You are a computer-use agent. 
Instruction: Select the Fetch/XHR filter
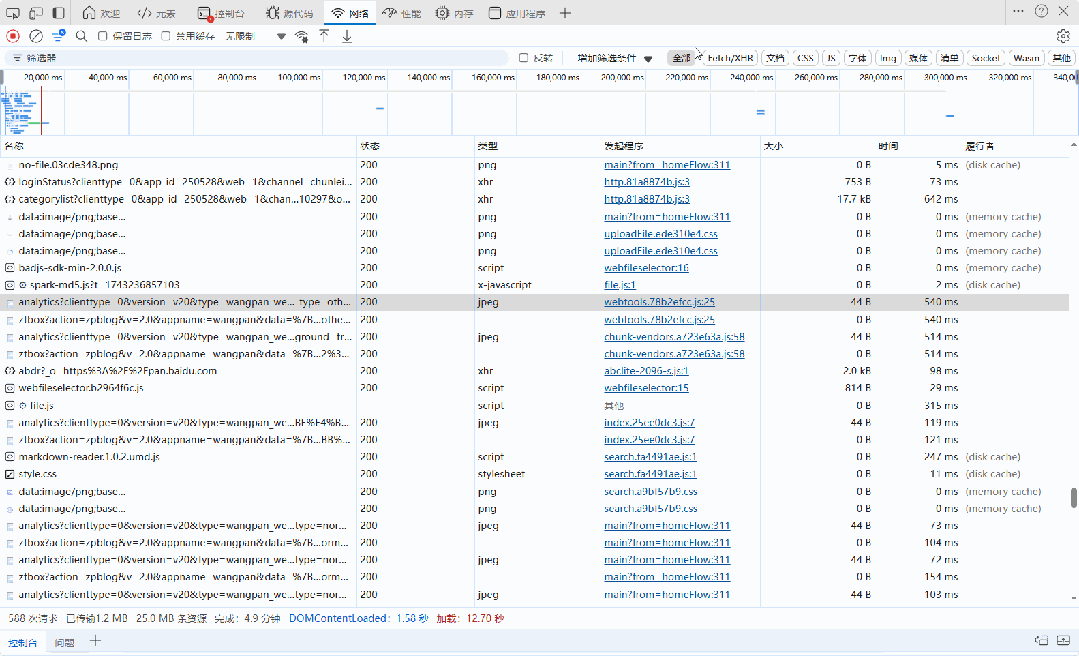coord(729,58)
